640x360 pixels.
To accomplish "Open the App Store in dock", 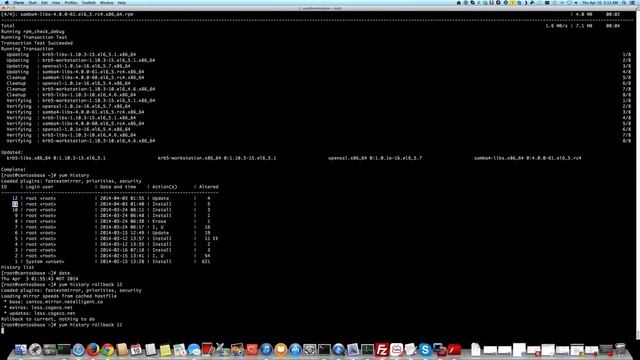I will 295,350.
